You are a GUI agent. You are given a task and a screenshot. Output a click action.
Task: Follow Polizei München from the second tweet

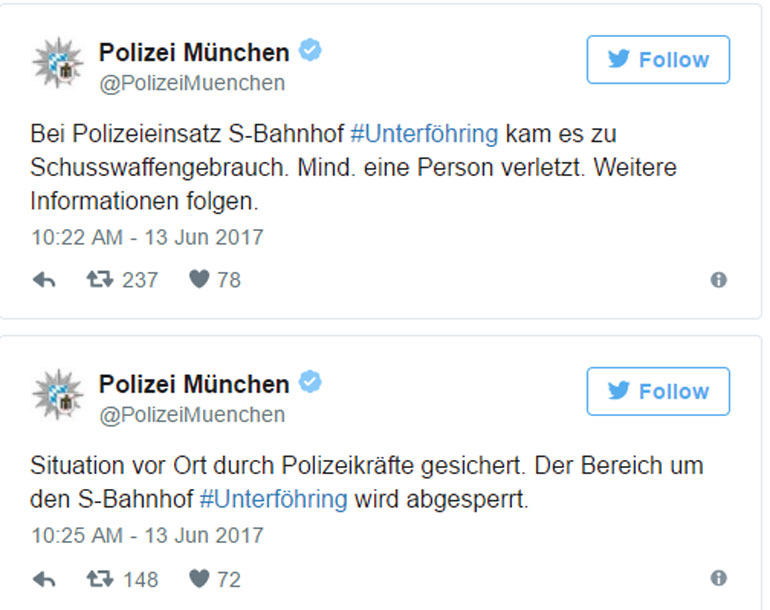(x=658, y=391)
